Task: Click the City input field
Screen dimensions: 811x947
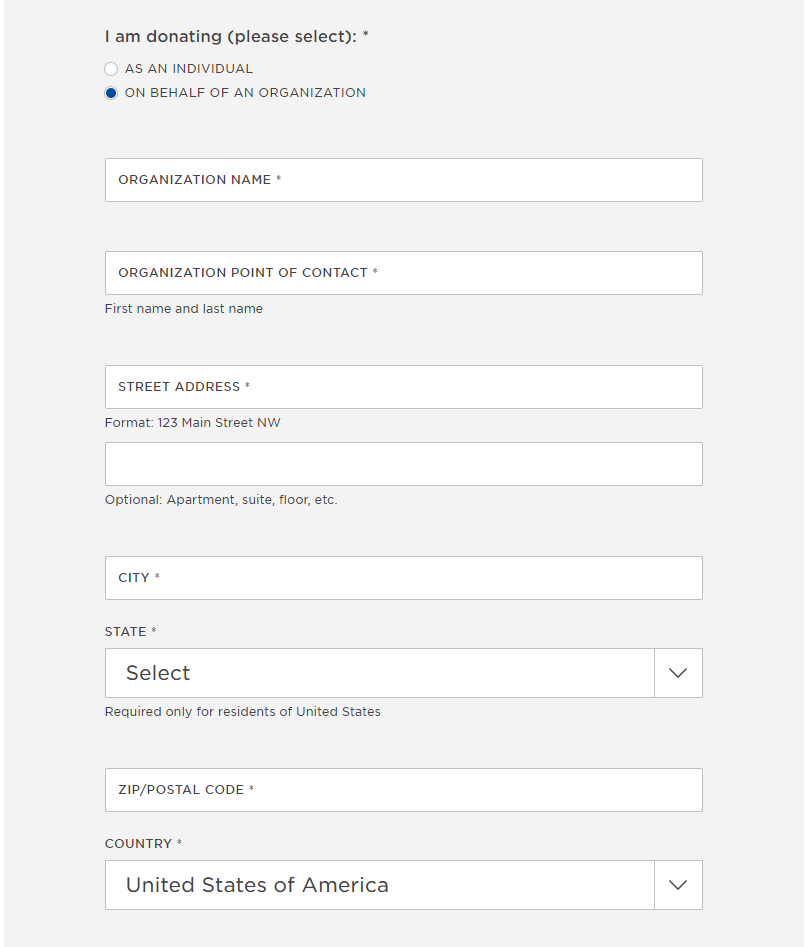Action: pos(403,578)
